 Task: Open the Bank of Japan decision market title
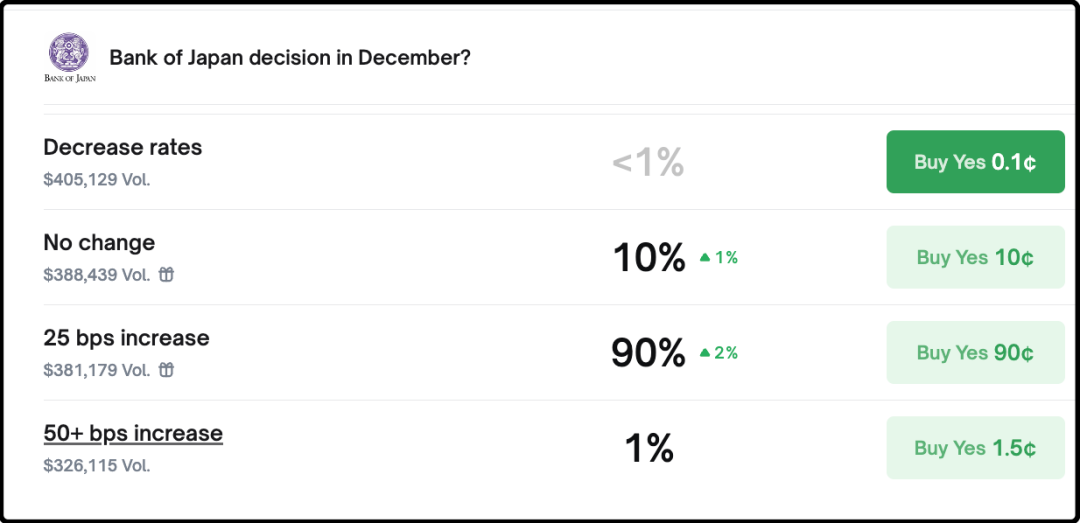tap(290, 57)
